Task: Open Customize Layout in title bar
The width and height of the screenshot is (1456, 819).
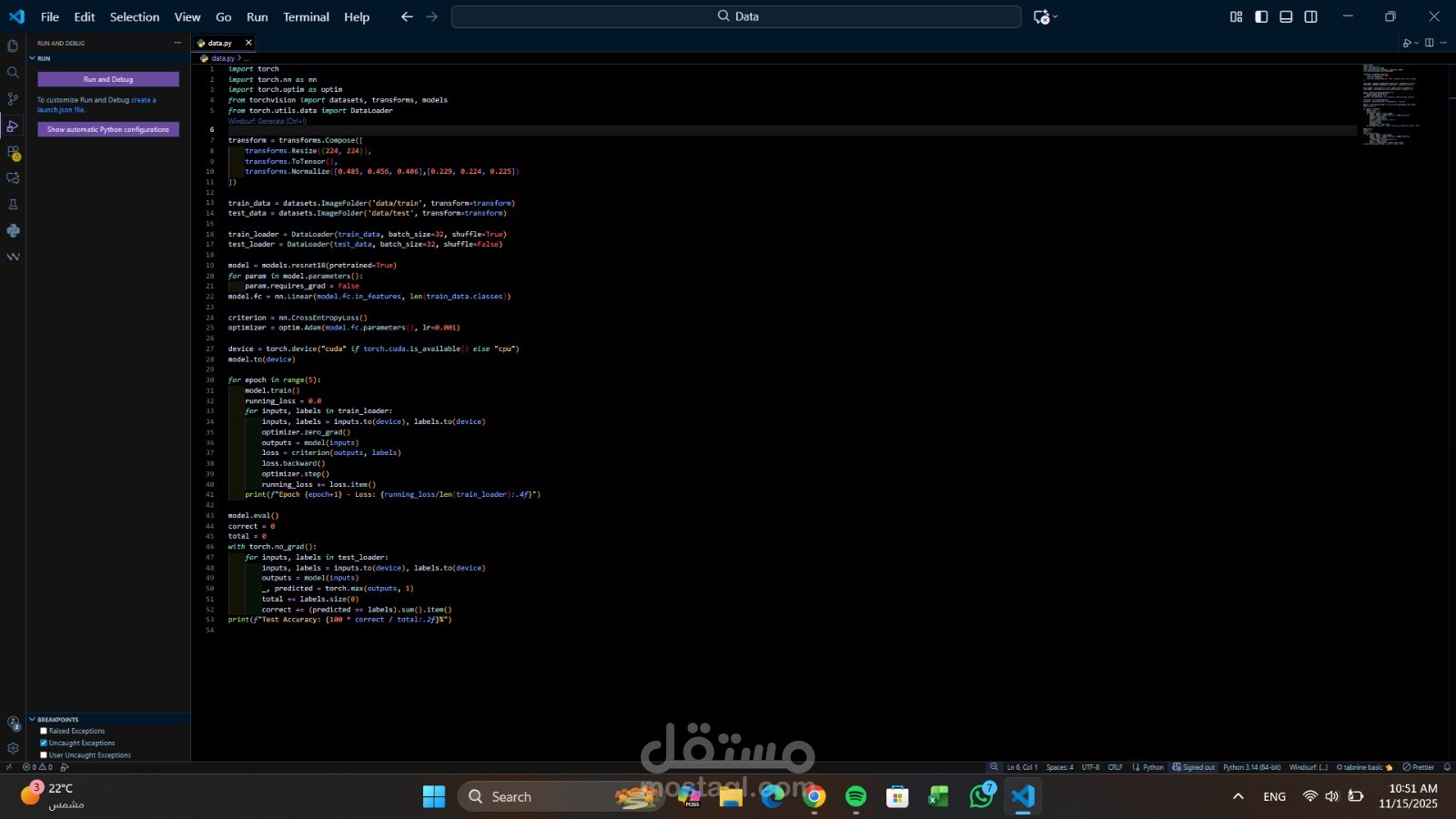Action: pyautogui.click(x=1236, y=16)
